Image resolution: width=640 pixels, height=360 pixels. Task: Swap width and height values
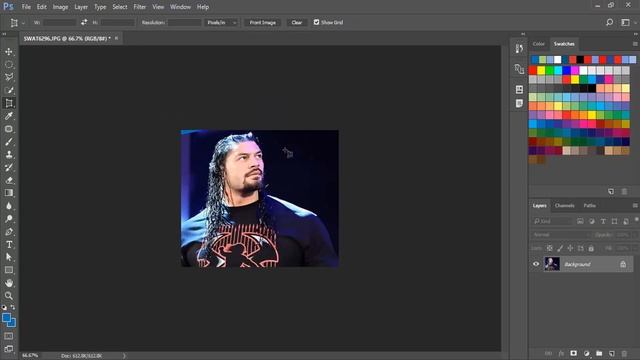click(x=84, y=22)
